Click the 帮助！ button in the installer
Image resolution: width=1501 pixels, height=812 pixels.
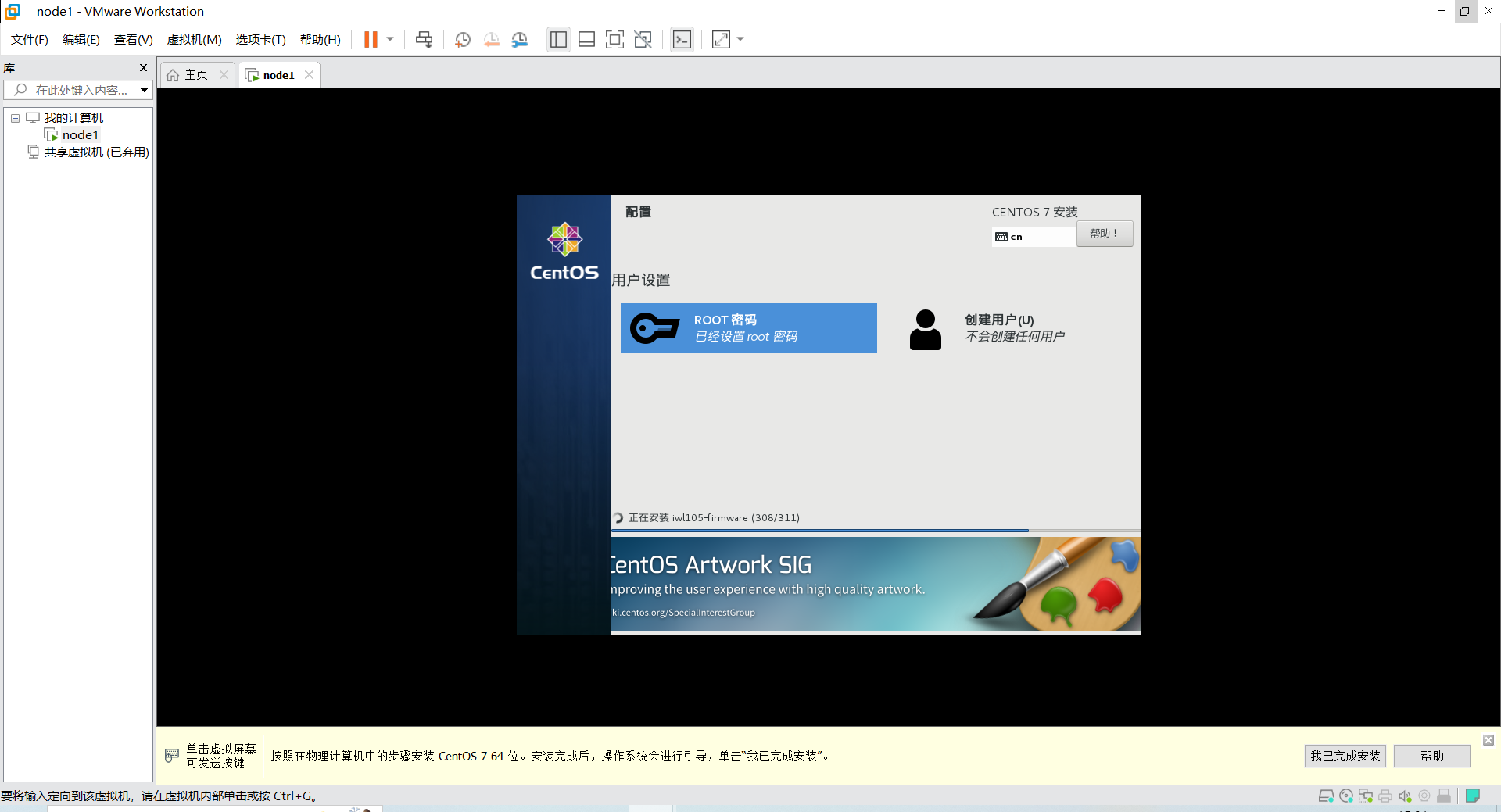coord(1104,234)
